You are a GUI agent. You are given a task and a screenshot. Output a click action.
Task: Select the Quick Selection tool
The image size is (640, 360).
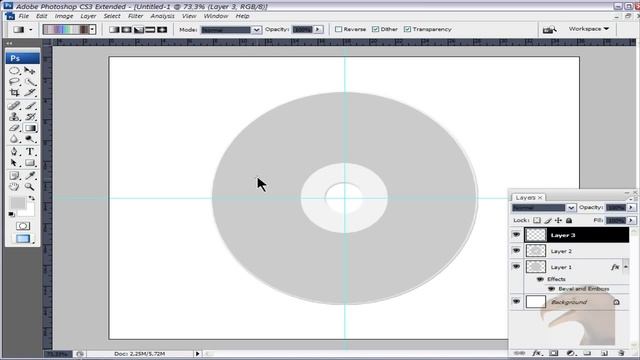pos(30,82)
